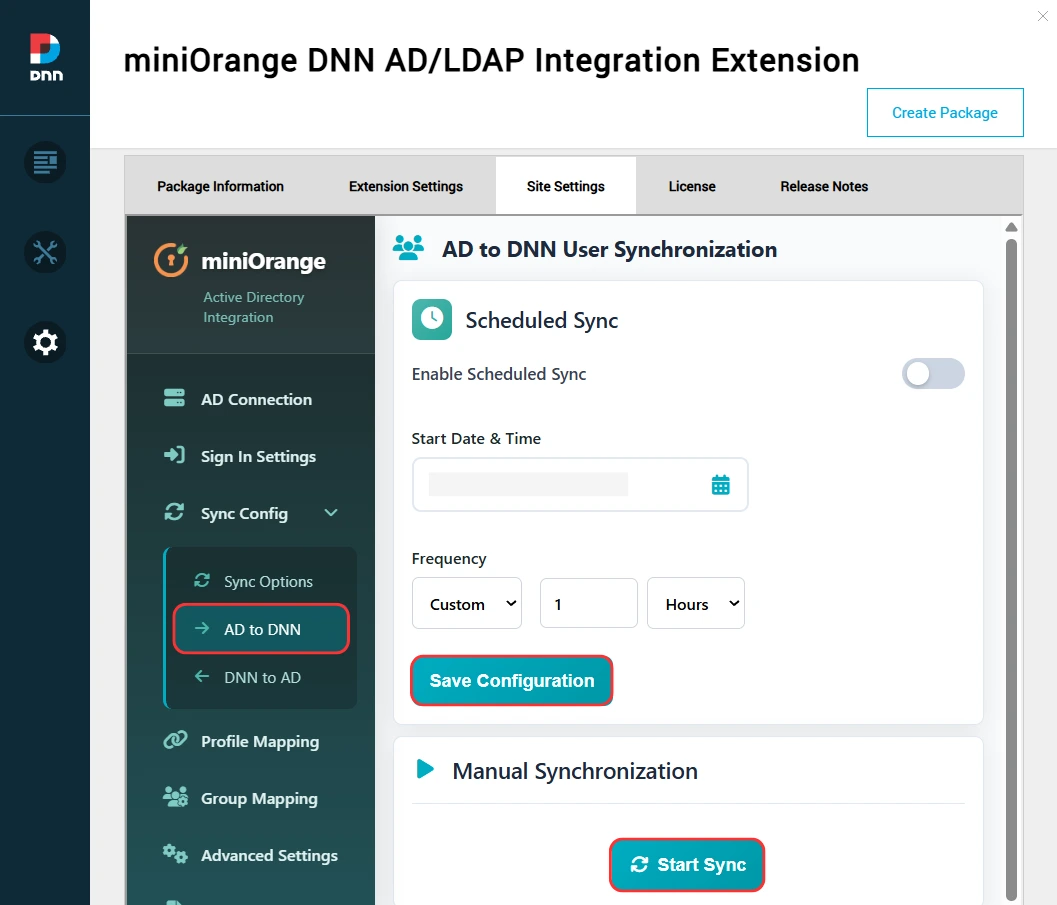Open Group Mapping menu item
The height and width of the screenshot is (905, 1057).
pos(250,799)
